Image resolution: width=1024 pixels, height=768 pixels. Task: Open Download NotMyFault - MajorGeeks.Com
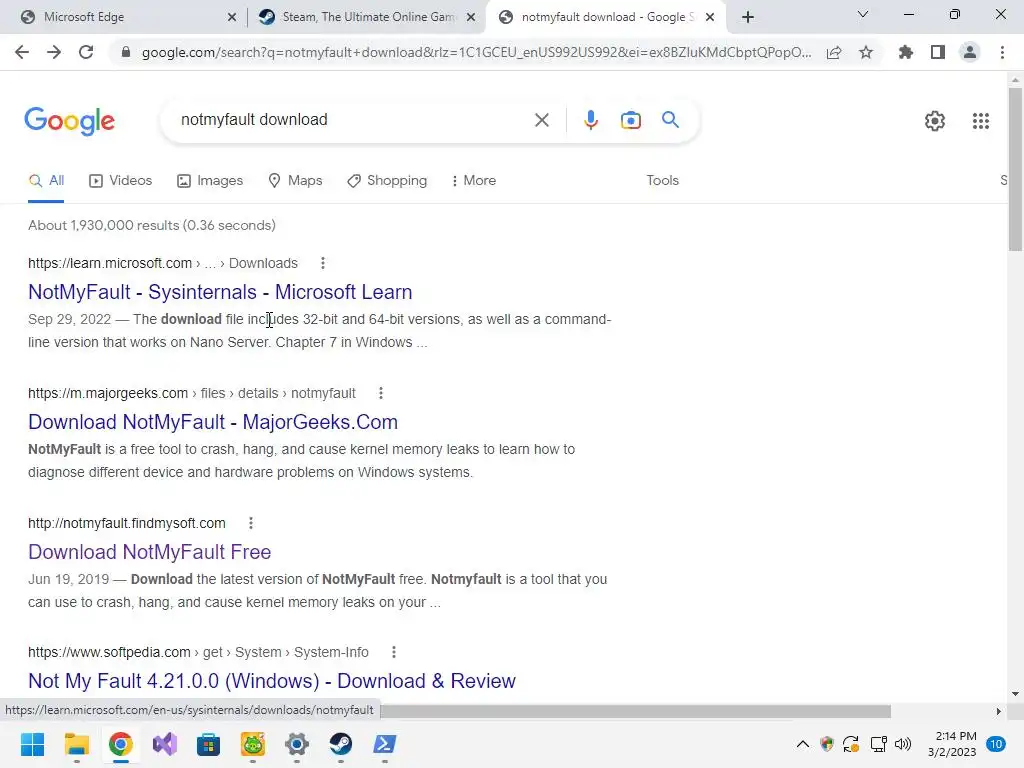click(213, 422)
